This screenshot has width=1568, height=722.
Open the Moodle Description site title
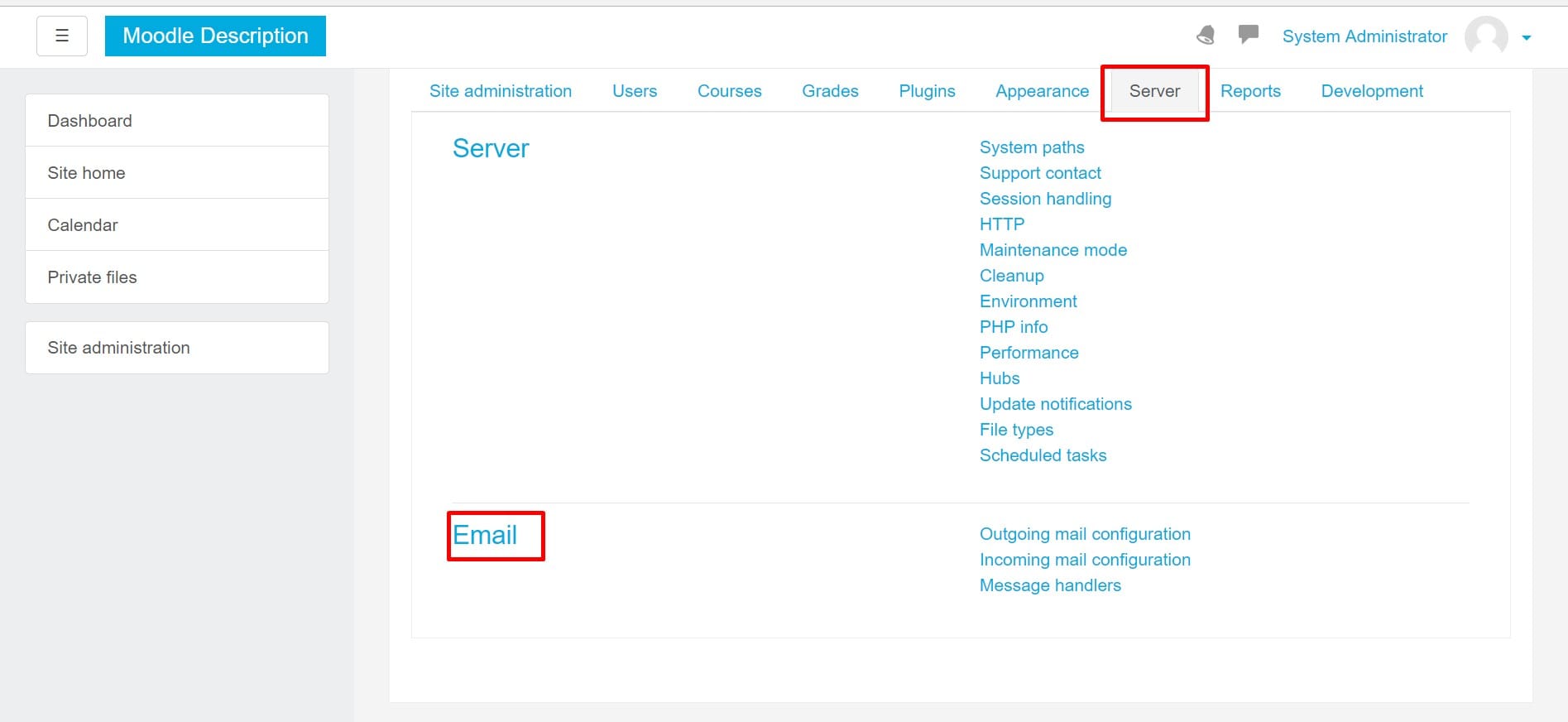(x=215, y=36)
